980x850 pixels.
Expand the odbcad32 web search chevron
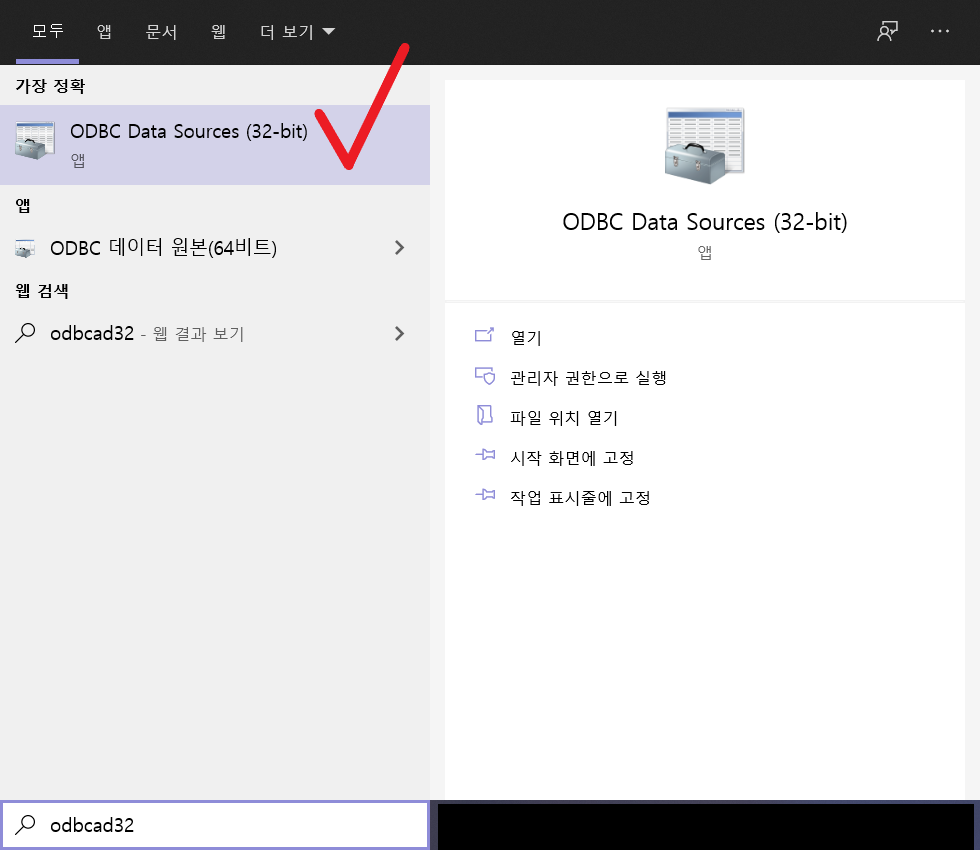point(399,333)
